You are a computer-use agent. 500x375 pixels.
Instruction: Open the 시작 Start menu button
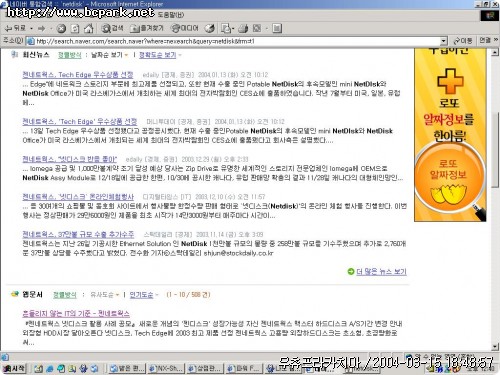click(x=14, y=368)
